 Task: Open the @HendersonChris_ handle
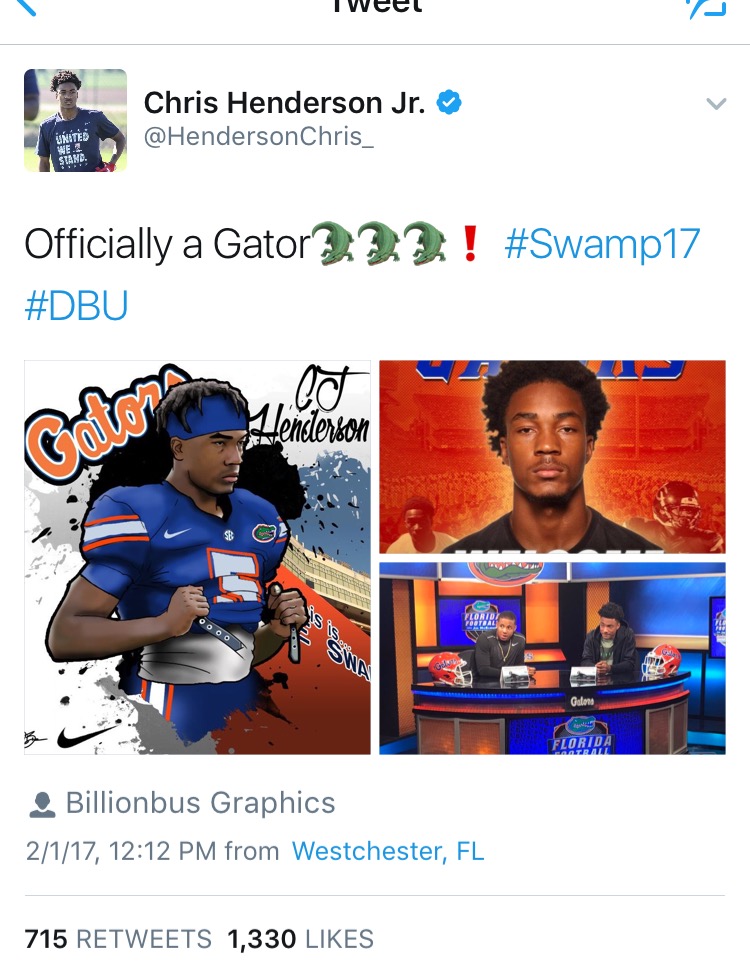point(258,136)
